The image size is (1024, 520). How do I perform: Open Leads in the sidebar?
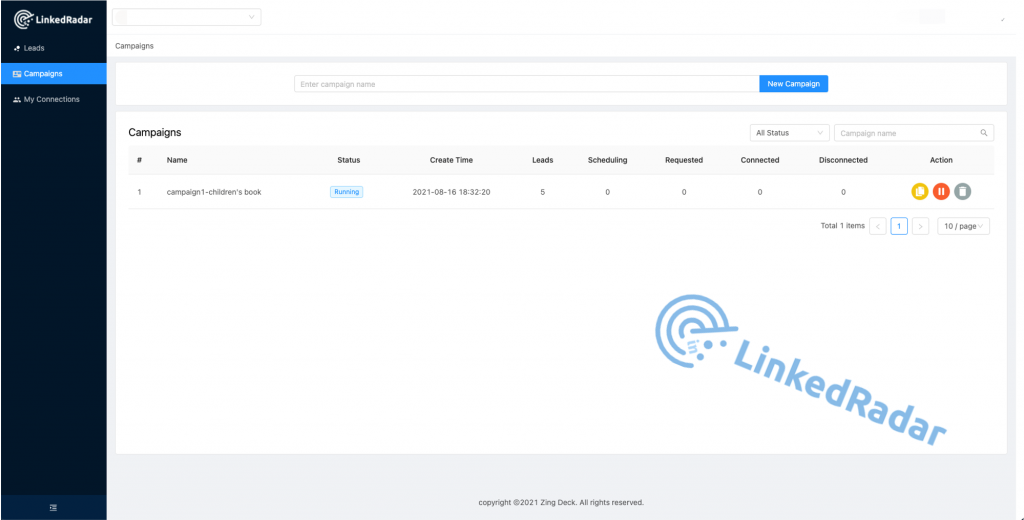[34, 48]
